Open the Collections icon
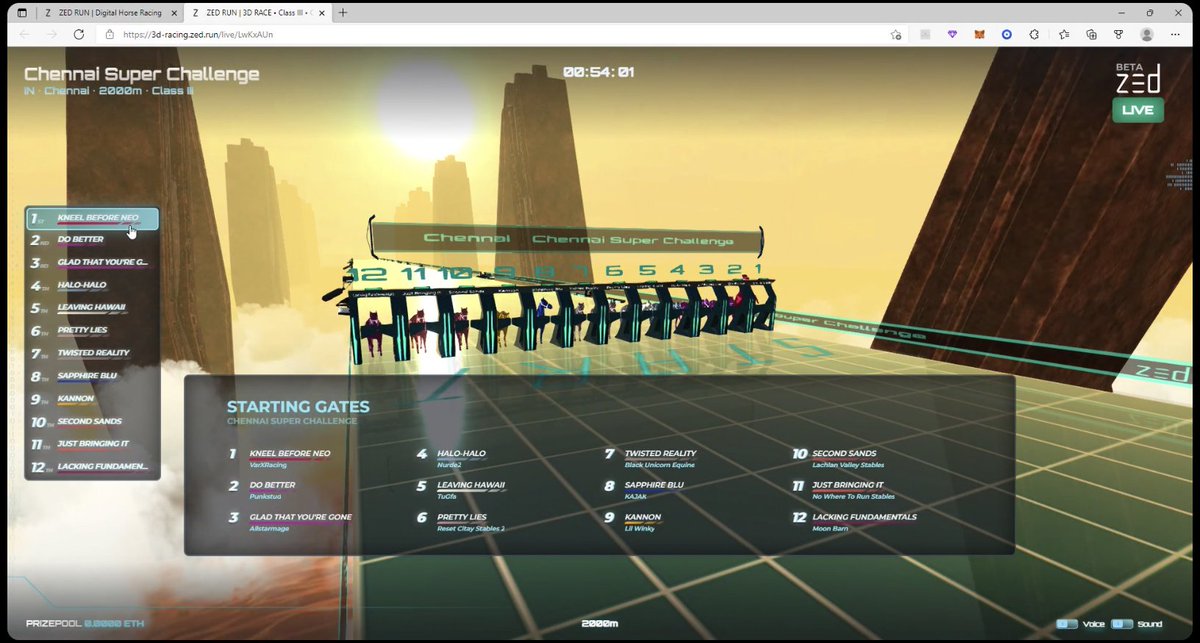 tap(1091, 34)
